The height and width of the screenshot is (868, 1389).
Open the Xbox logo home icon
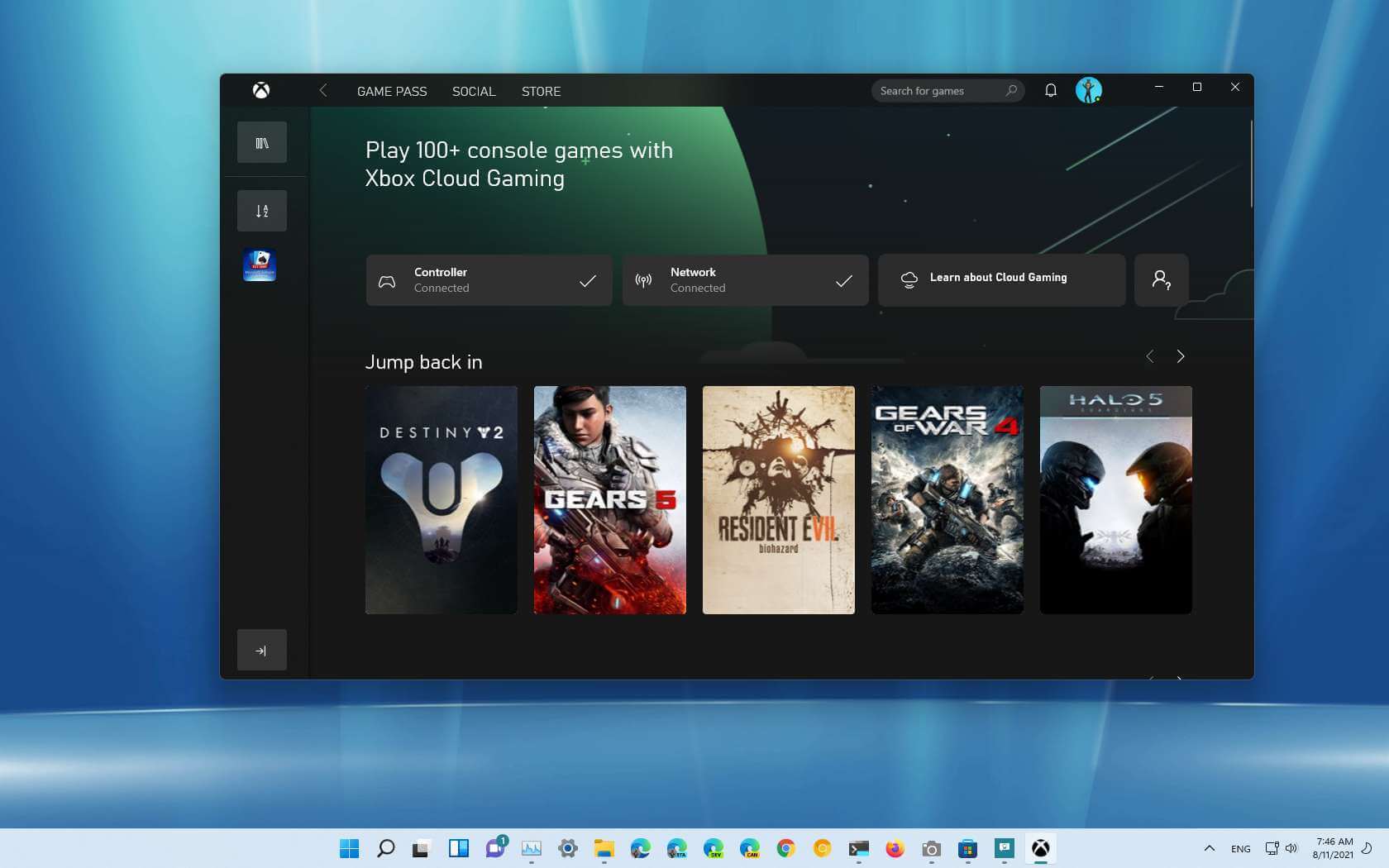261,91
